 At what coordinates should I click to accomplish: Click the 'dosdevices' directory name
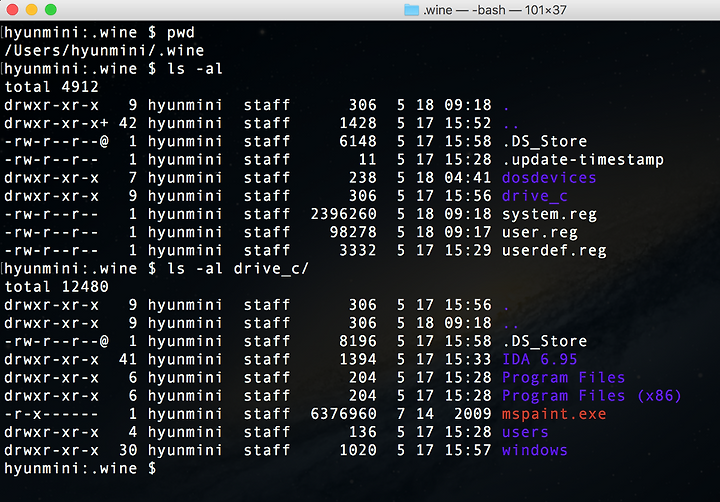(x=549, y=178)
